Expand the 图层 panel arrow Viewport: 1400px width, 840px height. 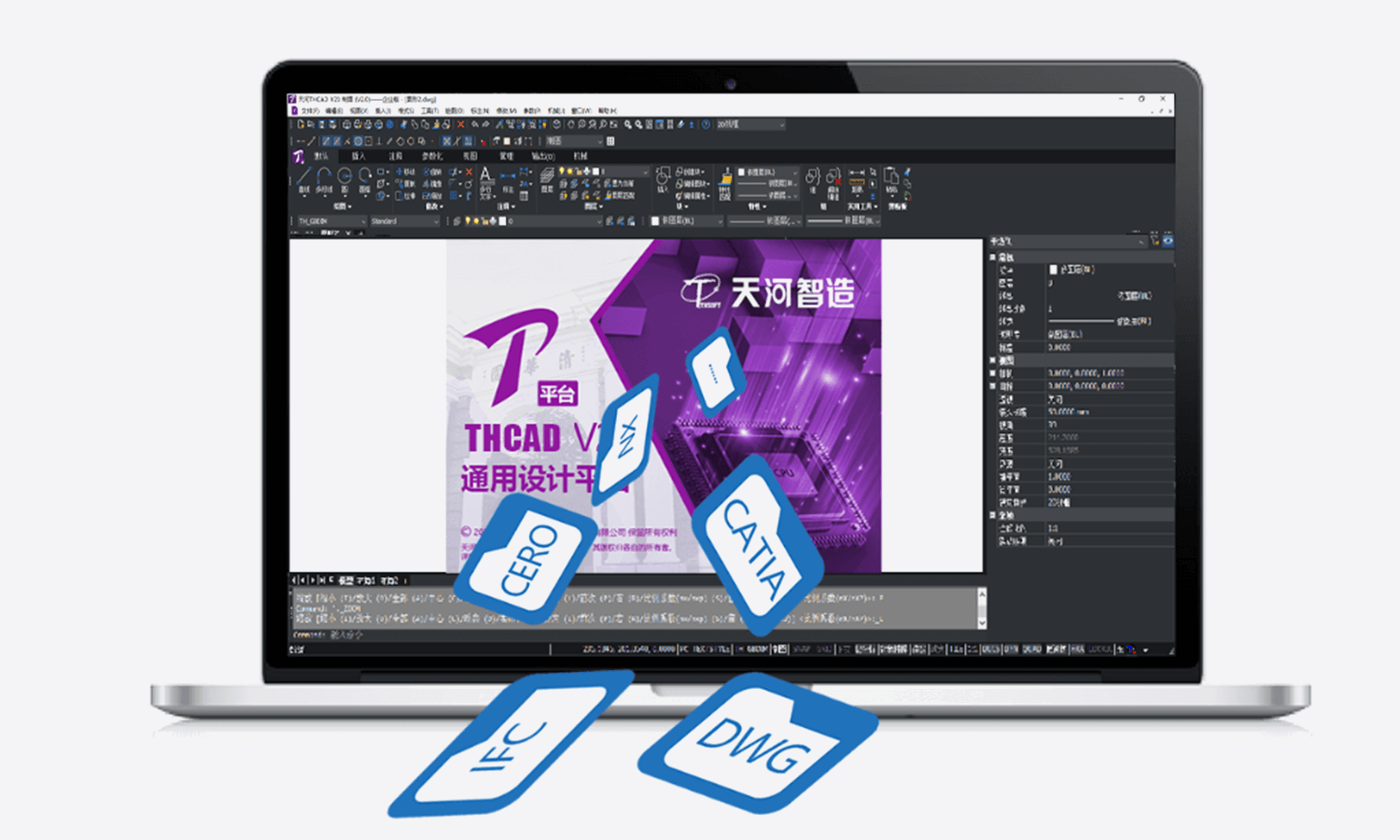(x=601, y=206)
